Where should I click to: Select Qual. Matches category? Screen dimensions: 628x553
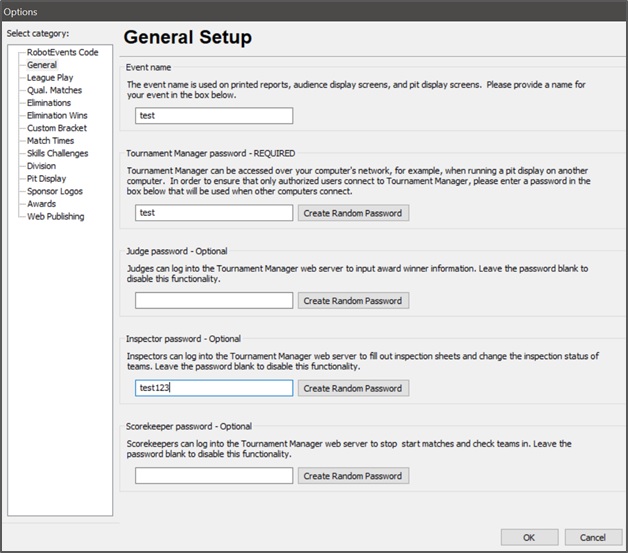(54, 90)
